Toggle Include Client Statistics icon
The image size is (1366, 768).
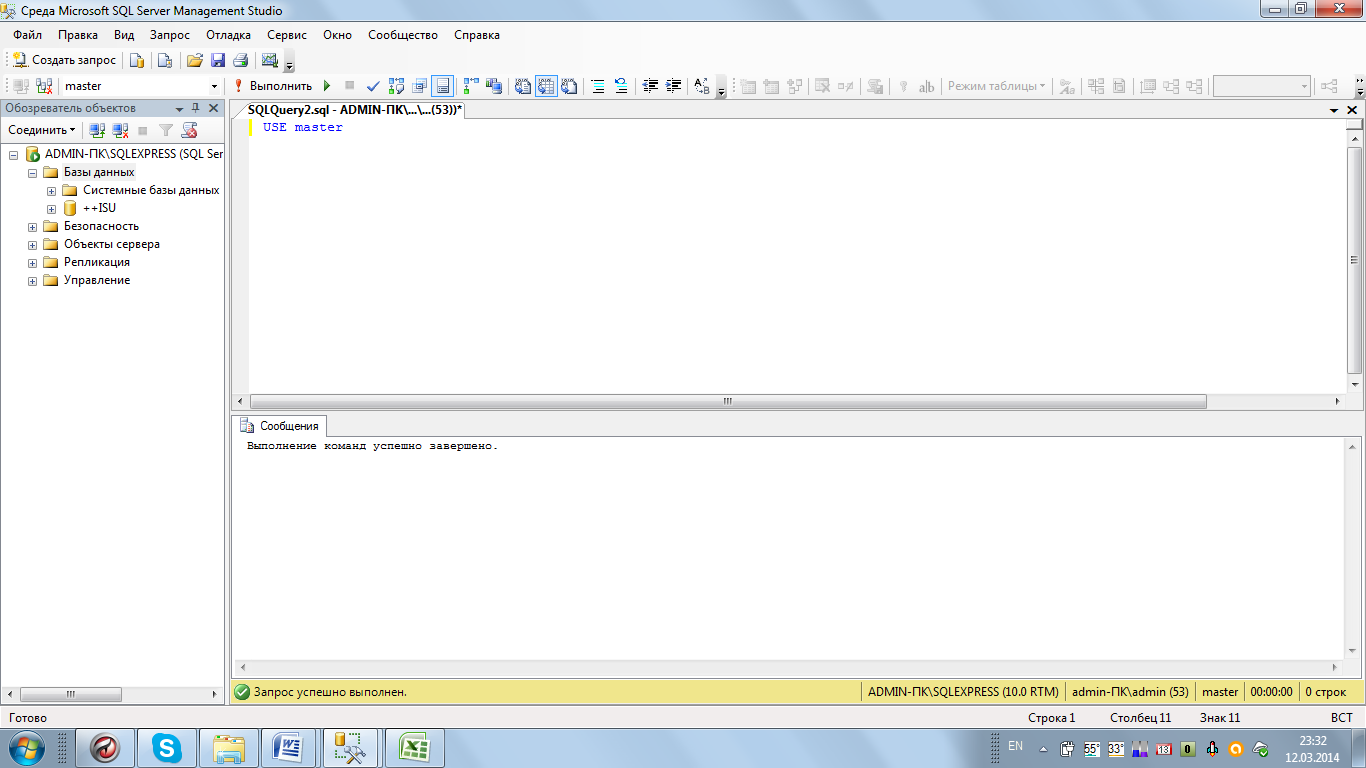coord(494,86)
